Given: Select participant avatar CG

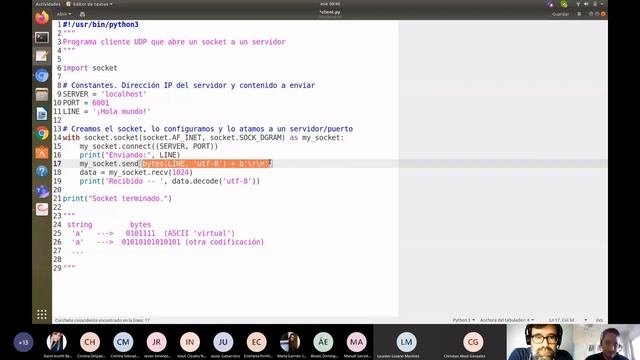Looking at the screenshot, I should [473, 342].
